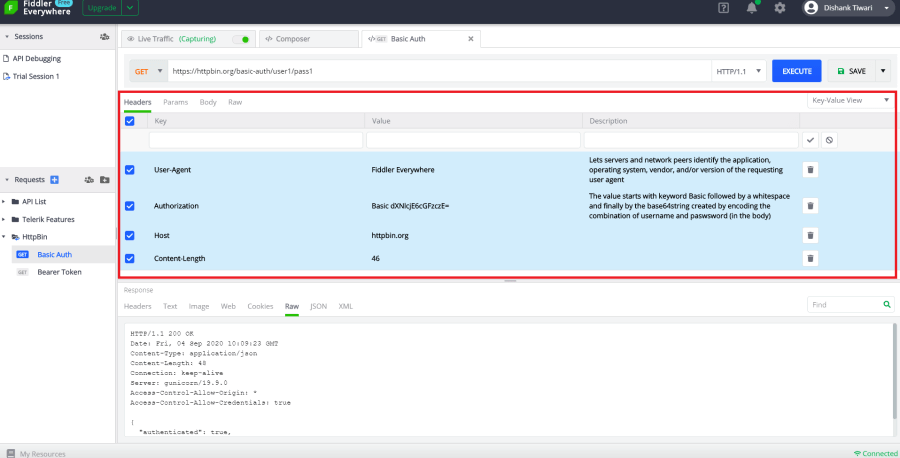
Task: Delete the Content-Length header row
Action: coord(810,258)
